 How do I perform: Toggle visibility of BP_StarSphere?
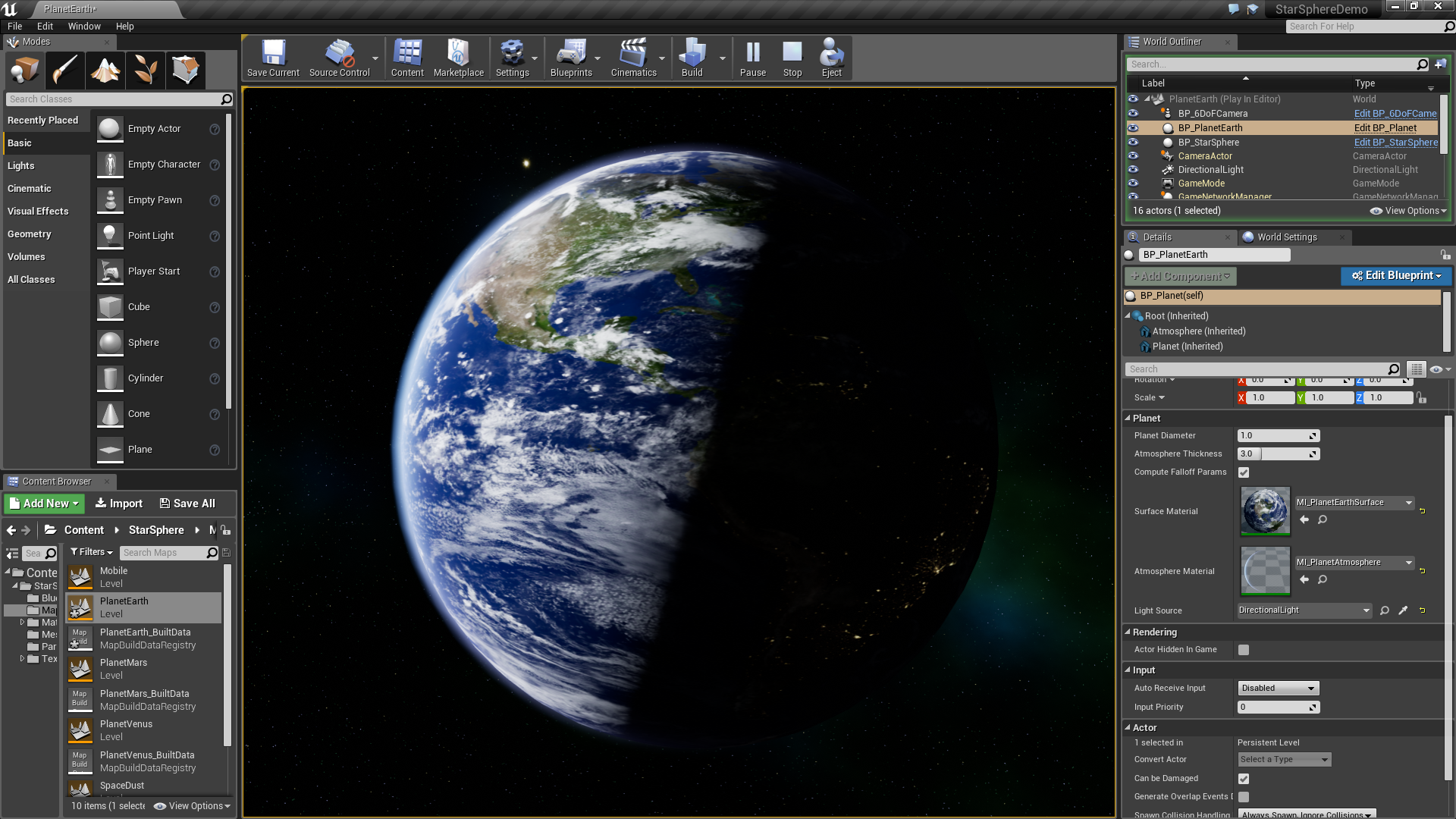point(1133,142)
